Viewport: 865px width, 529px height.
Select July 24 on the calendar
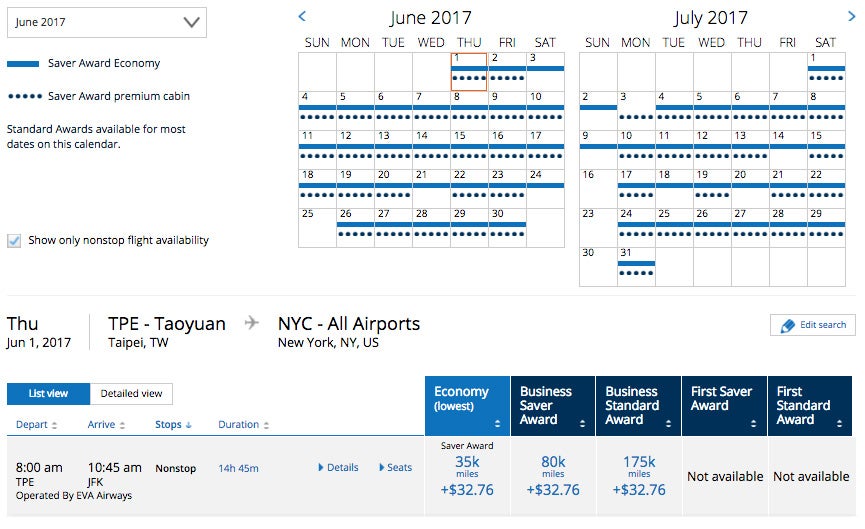pos(636,227)
